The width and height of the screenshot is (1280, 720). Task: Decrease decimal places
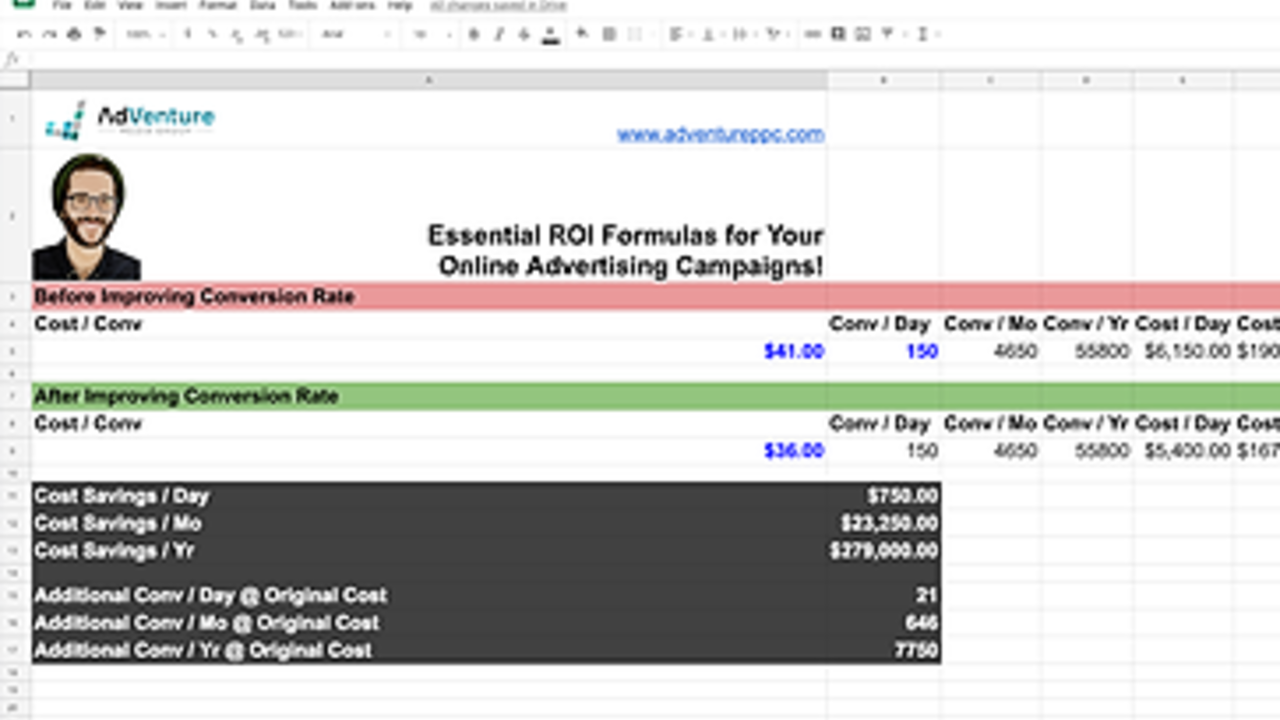(237, 34)
